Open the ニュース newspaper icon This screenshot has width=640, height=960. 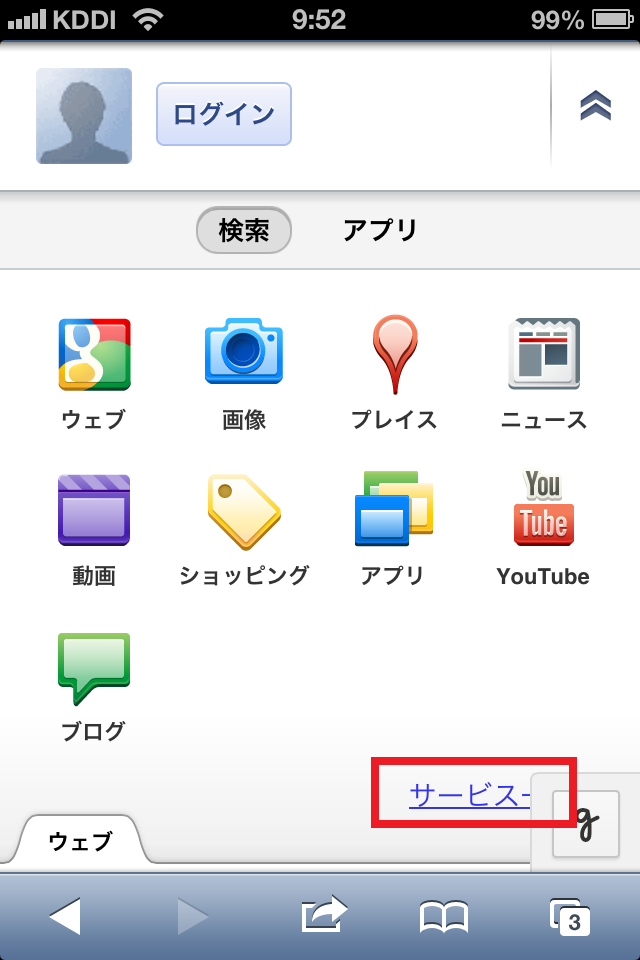click(544, 353)
